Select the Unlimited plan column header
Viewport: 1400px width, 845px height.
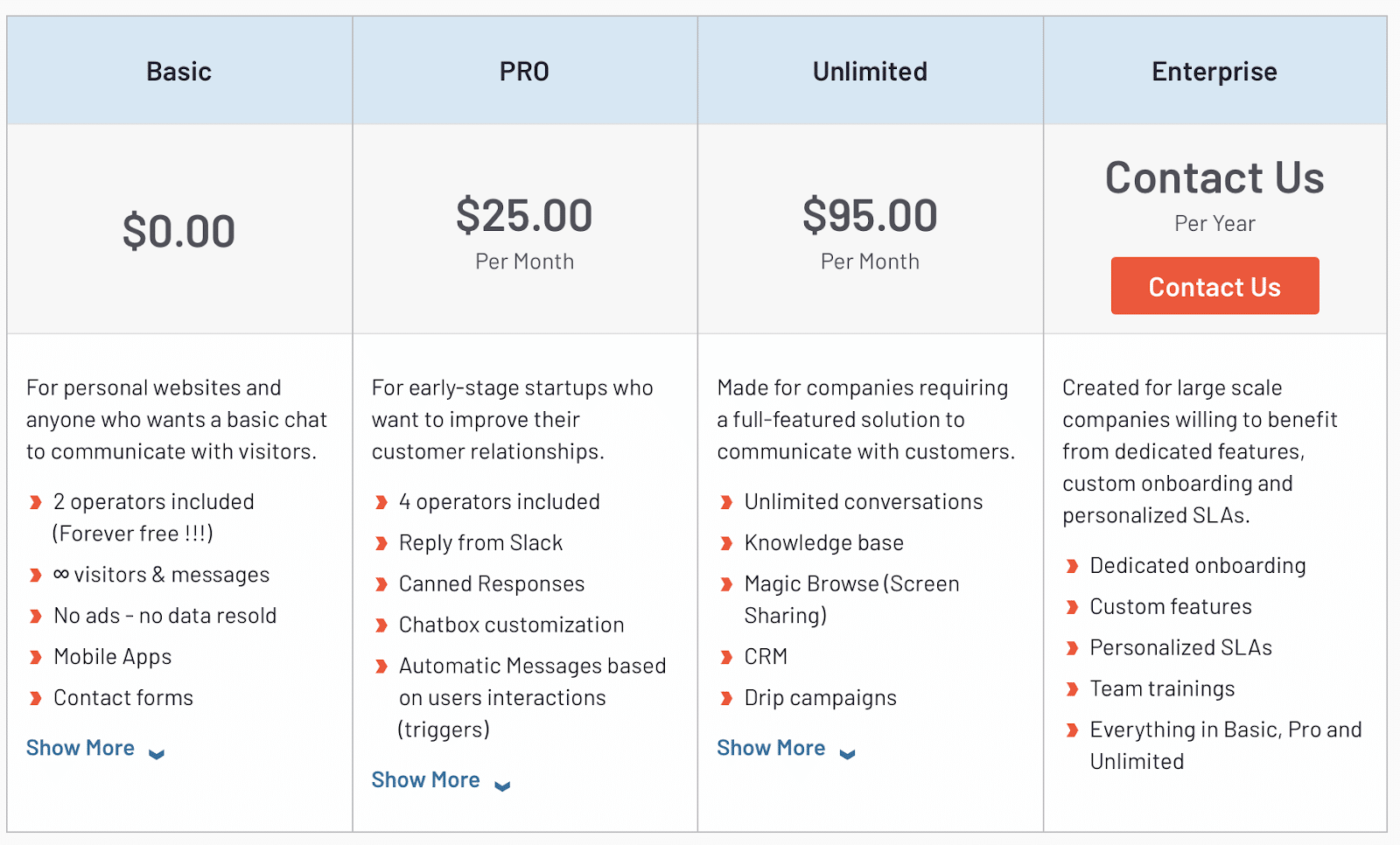point(870,71)
